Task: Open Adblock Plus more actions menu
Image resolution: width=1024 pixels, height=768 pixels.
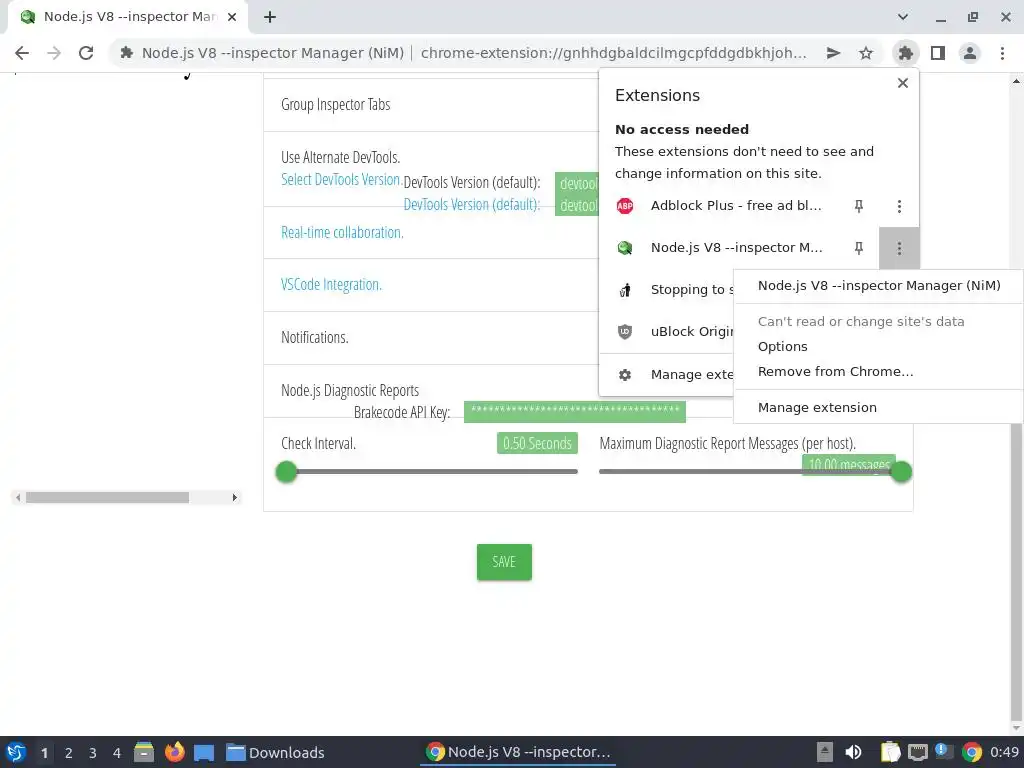Action: click(899, 206)
